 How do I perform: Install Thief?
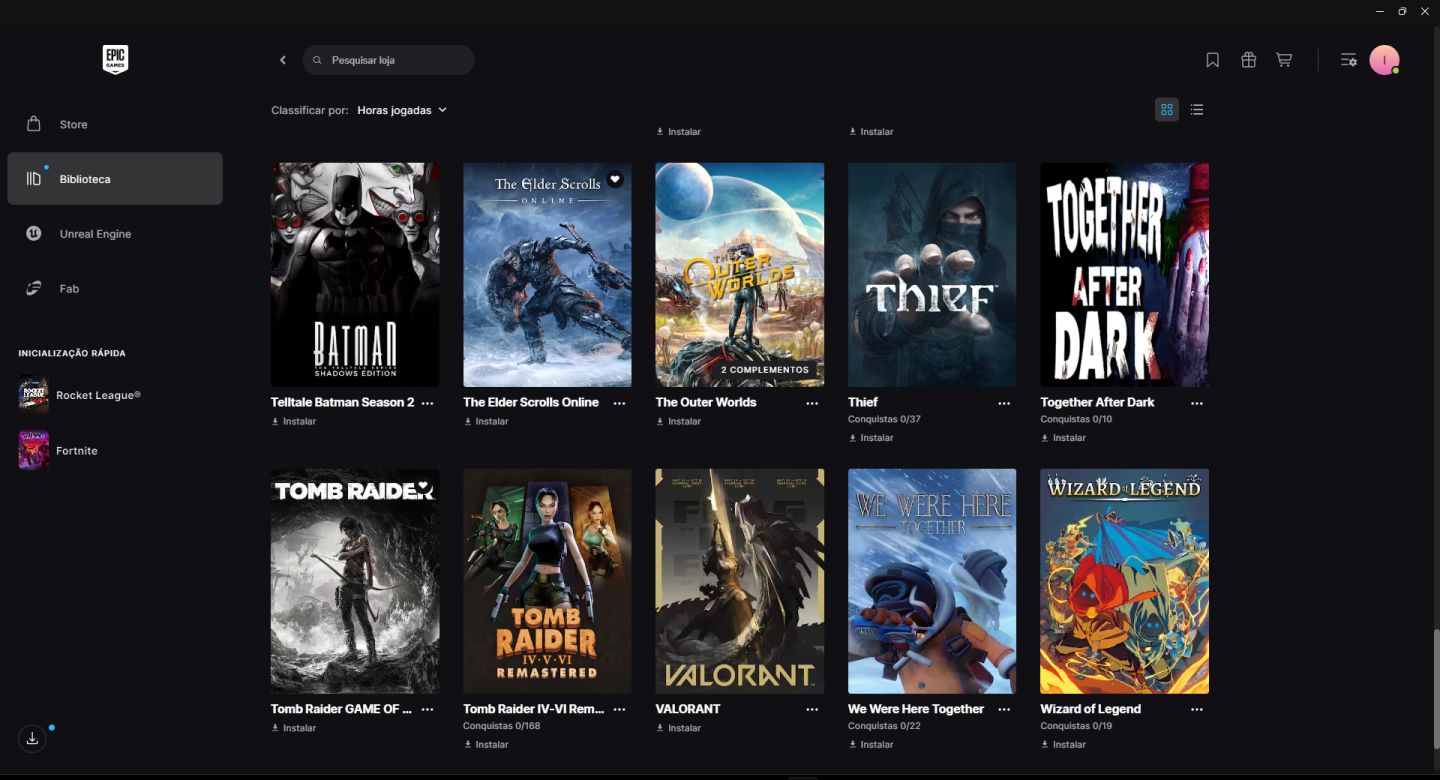tap(871, 438)
